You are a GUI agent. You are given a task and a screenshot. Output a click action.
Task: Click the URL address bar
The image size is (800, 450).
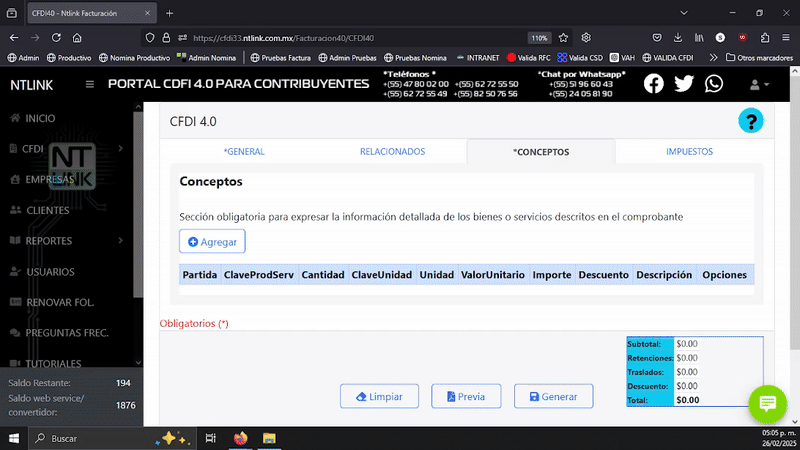pos(357,38)
